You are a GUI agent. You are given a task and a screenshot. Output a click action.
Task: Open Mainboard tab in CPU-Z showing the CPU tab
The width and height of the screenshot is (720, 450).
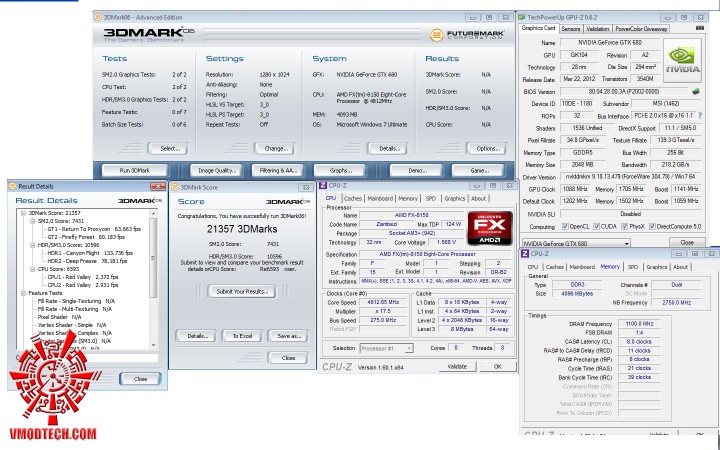click(x=380, y=198)
